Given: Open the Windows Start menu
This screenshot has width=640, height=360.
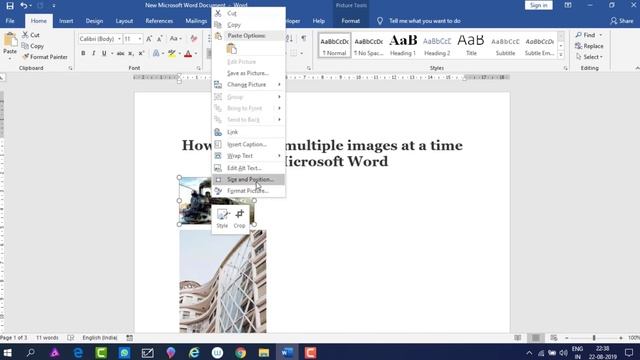Looking at the screenshot, I should click(x=8, y=352).
